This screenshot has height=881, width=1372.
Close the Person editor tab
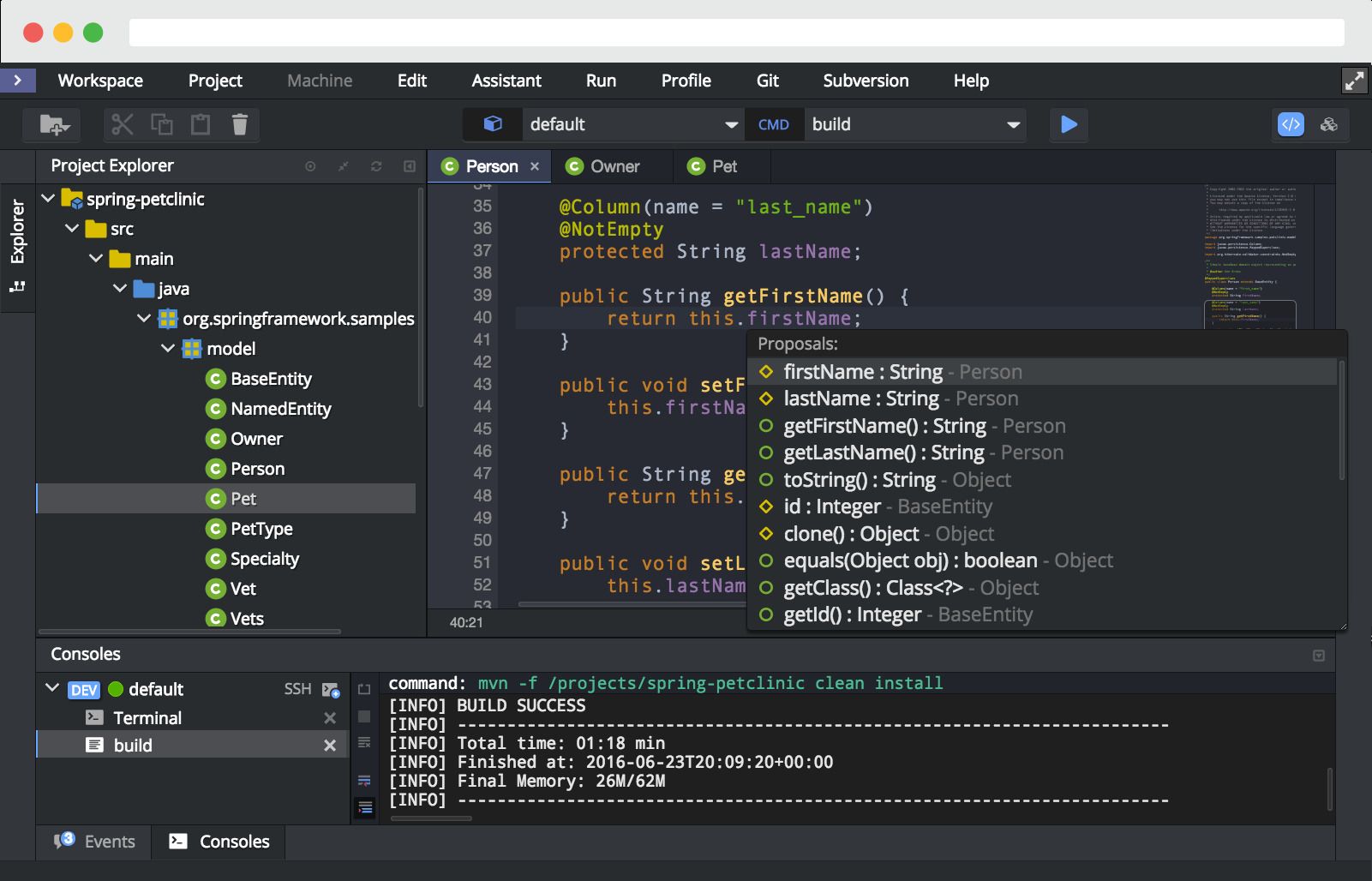pyautogui.click(x=536, y=165)
